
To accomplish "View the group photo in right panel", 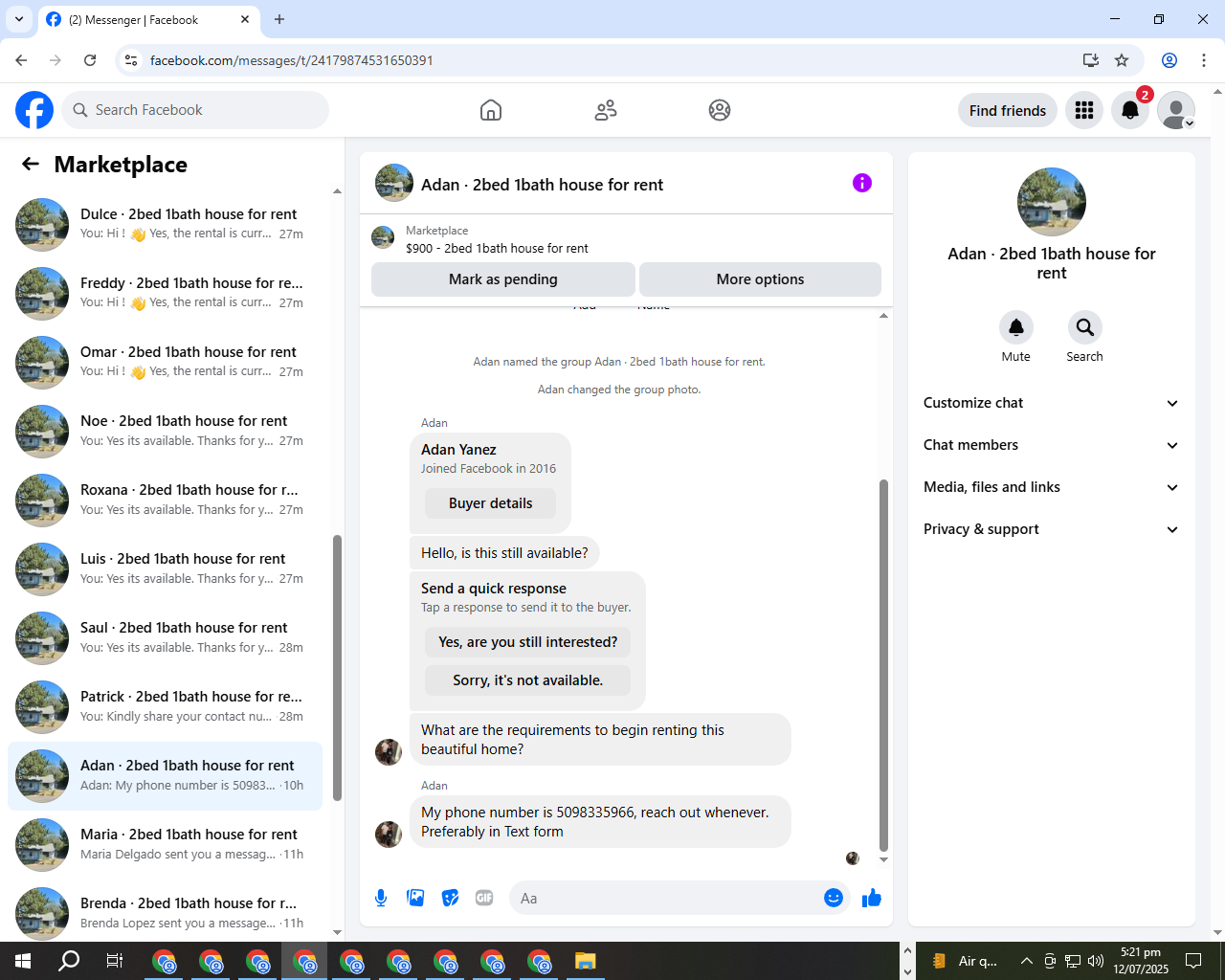I will pos(1052,202).
